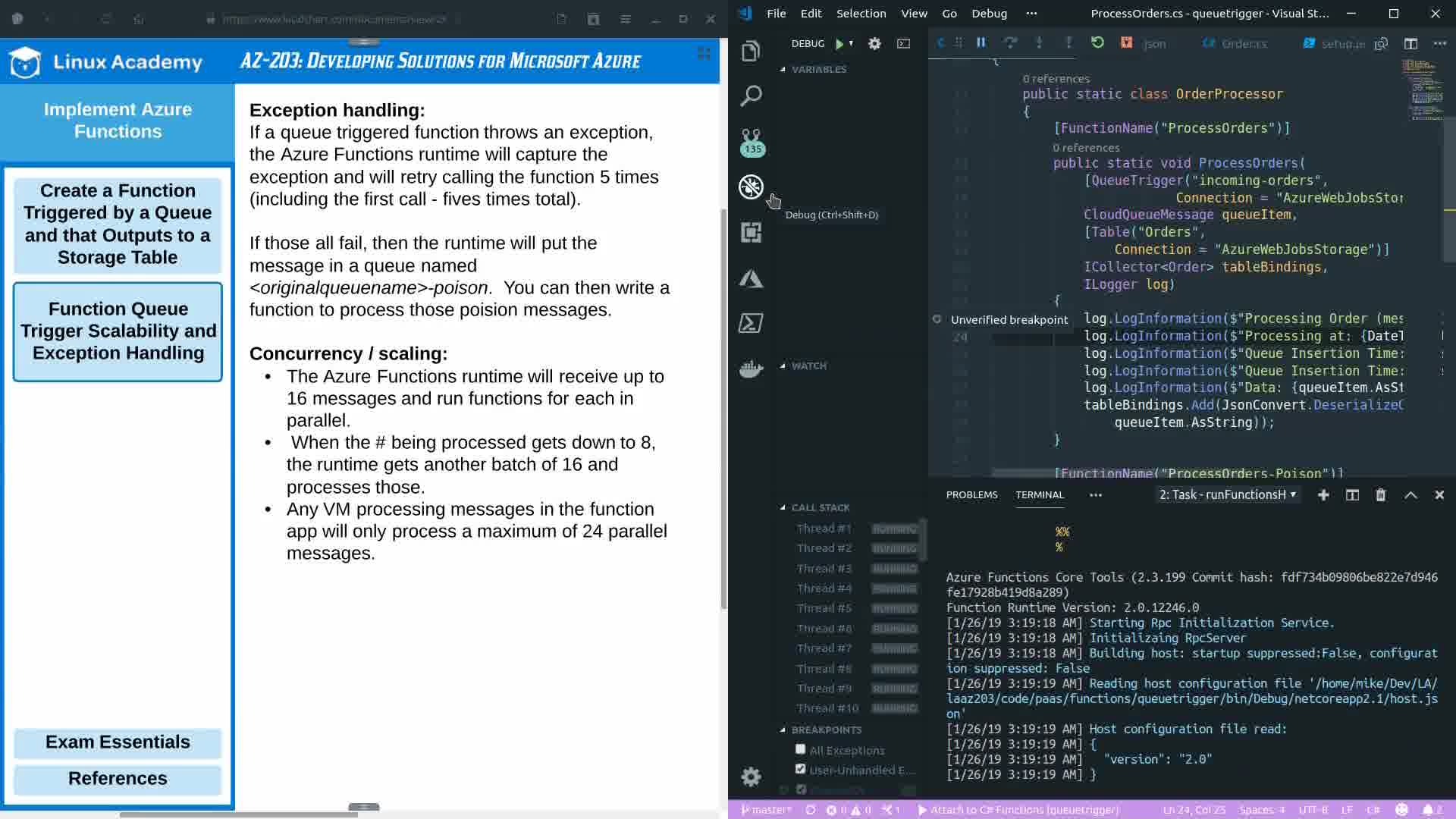The image size is (1456, 819).
Task: Open debug configuration gear icon
Action: coord(874,44)
